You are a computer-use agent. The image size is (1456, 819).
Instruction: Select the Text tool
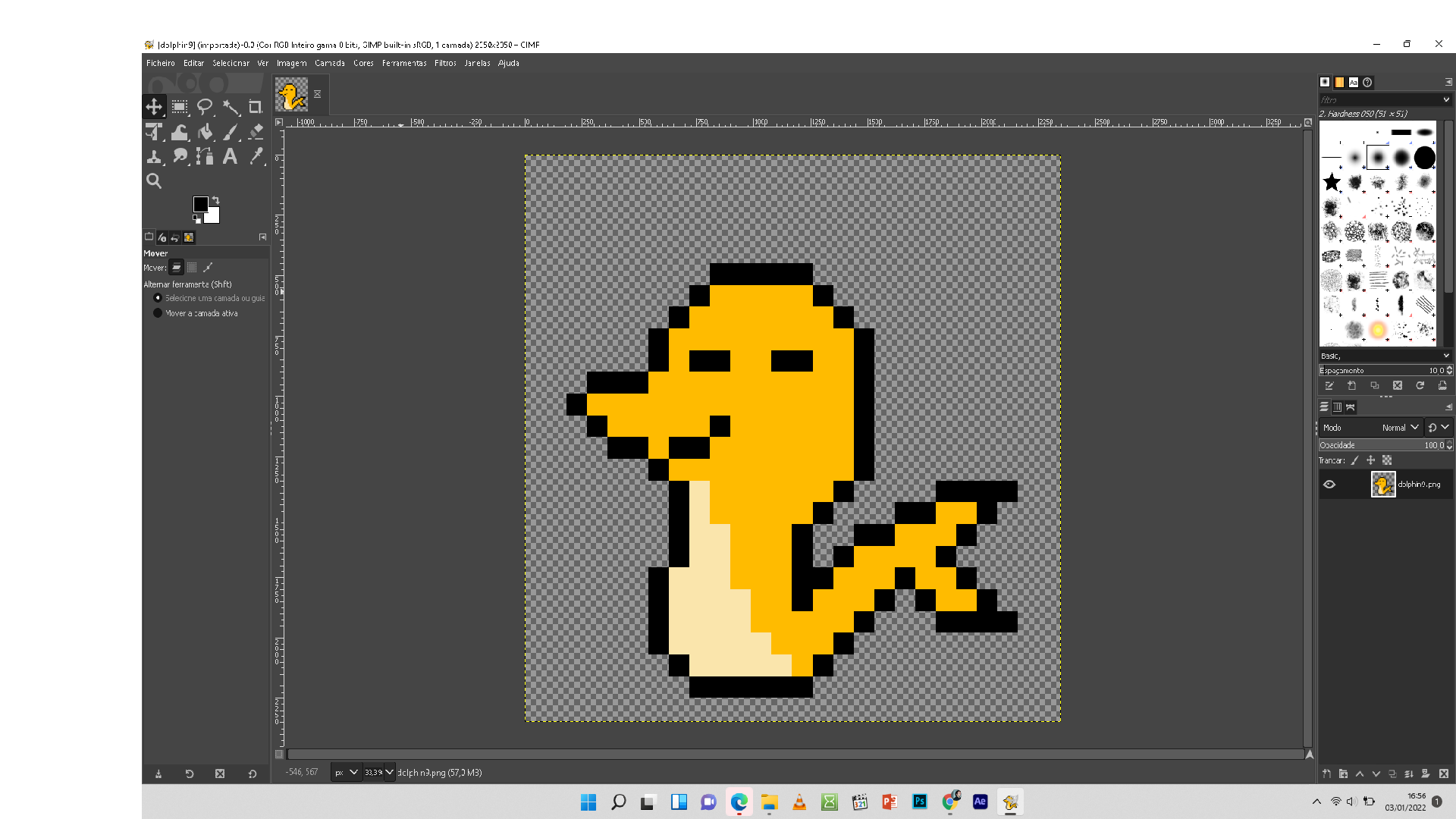click(x=231, y=156)
